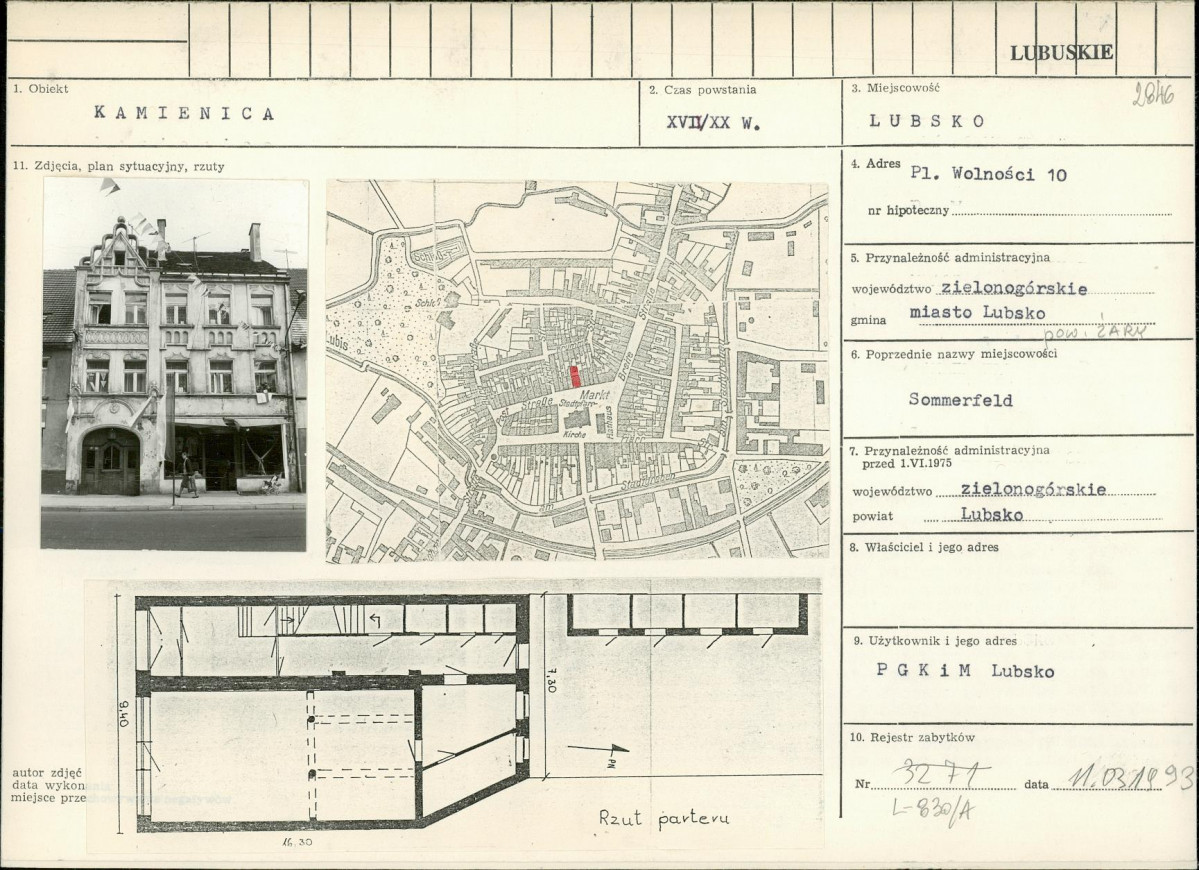
Task: Click the address 'Pl. Wolności 10'
Action: click(x=988, y=174)
